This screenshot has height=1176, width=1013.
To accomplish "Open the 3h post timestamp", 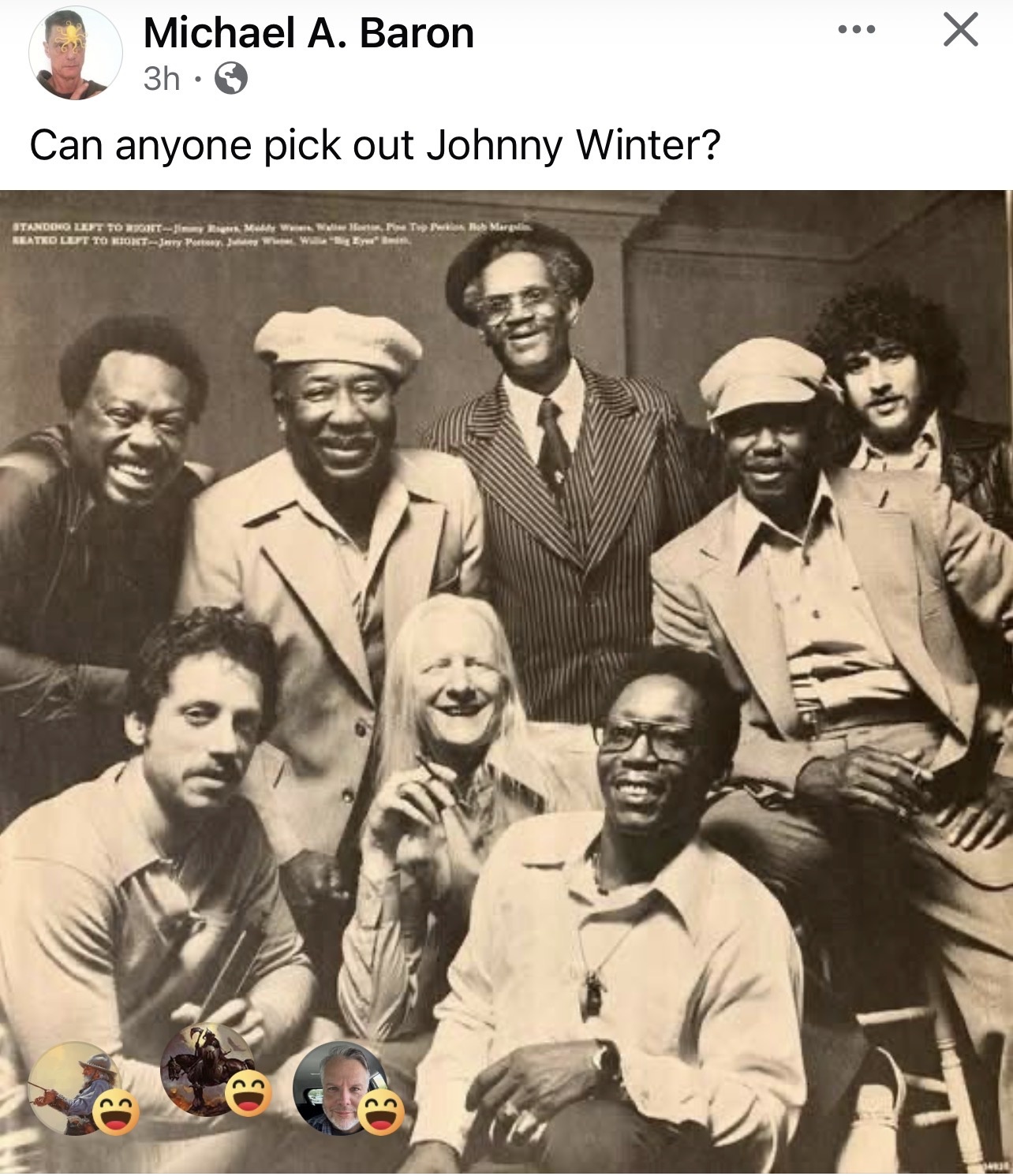I will point(162,78).
